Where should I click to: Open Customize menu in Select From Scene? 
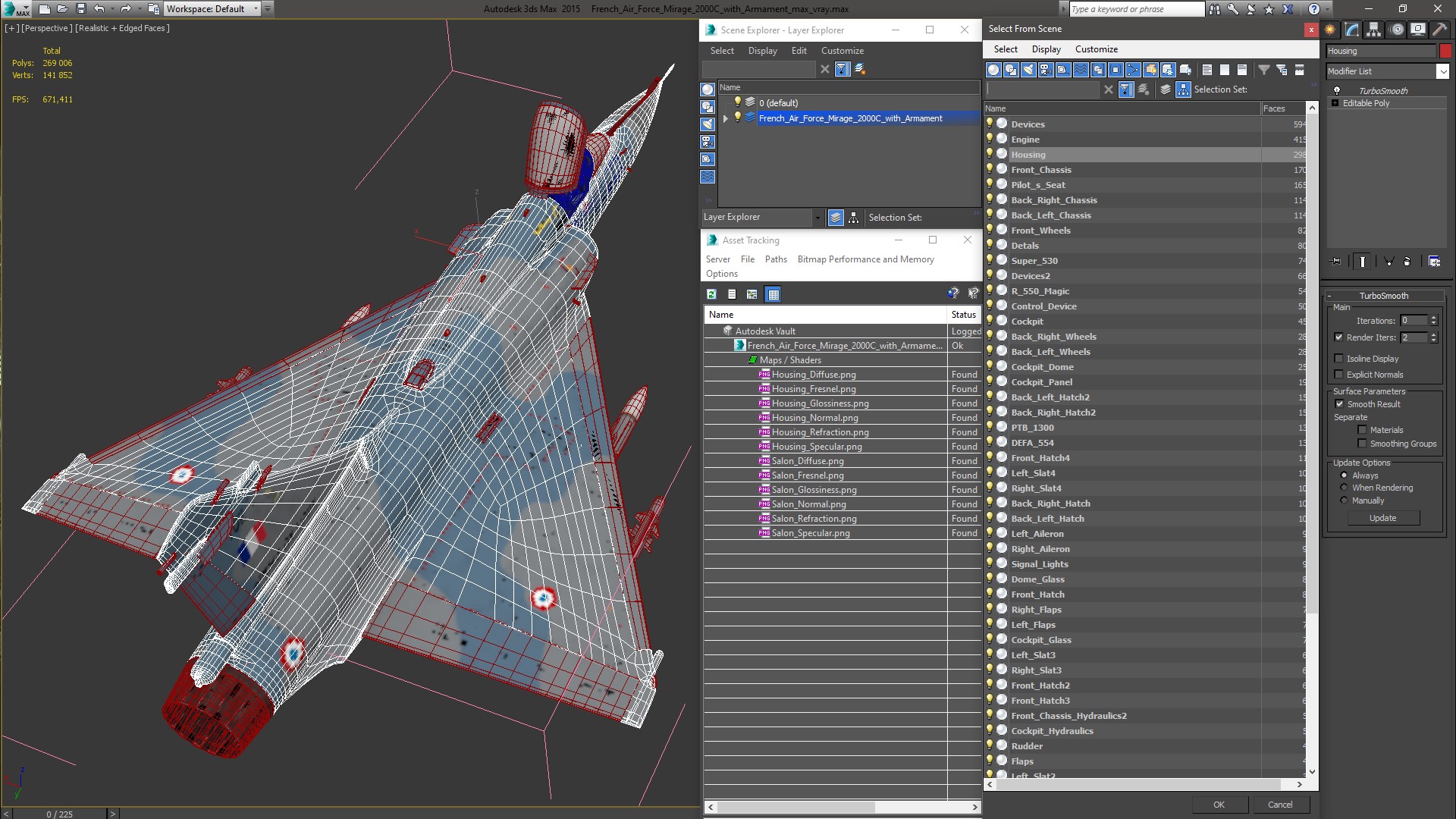pos(1096,49)
